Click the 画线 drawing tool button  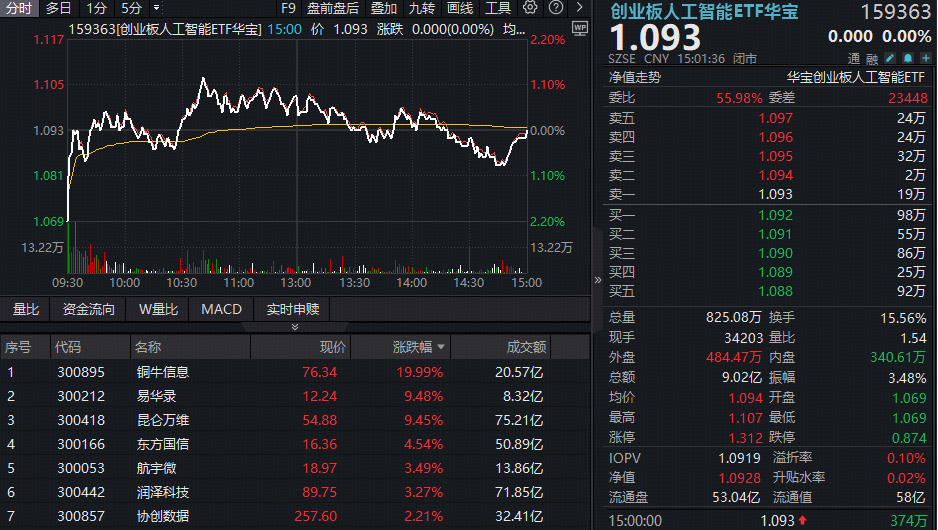460,8
